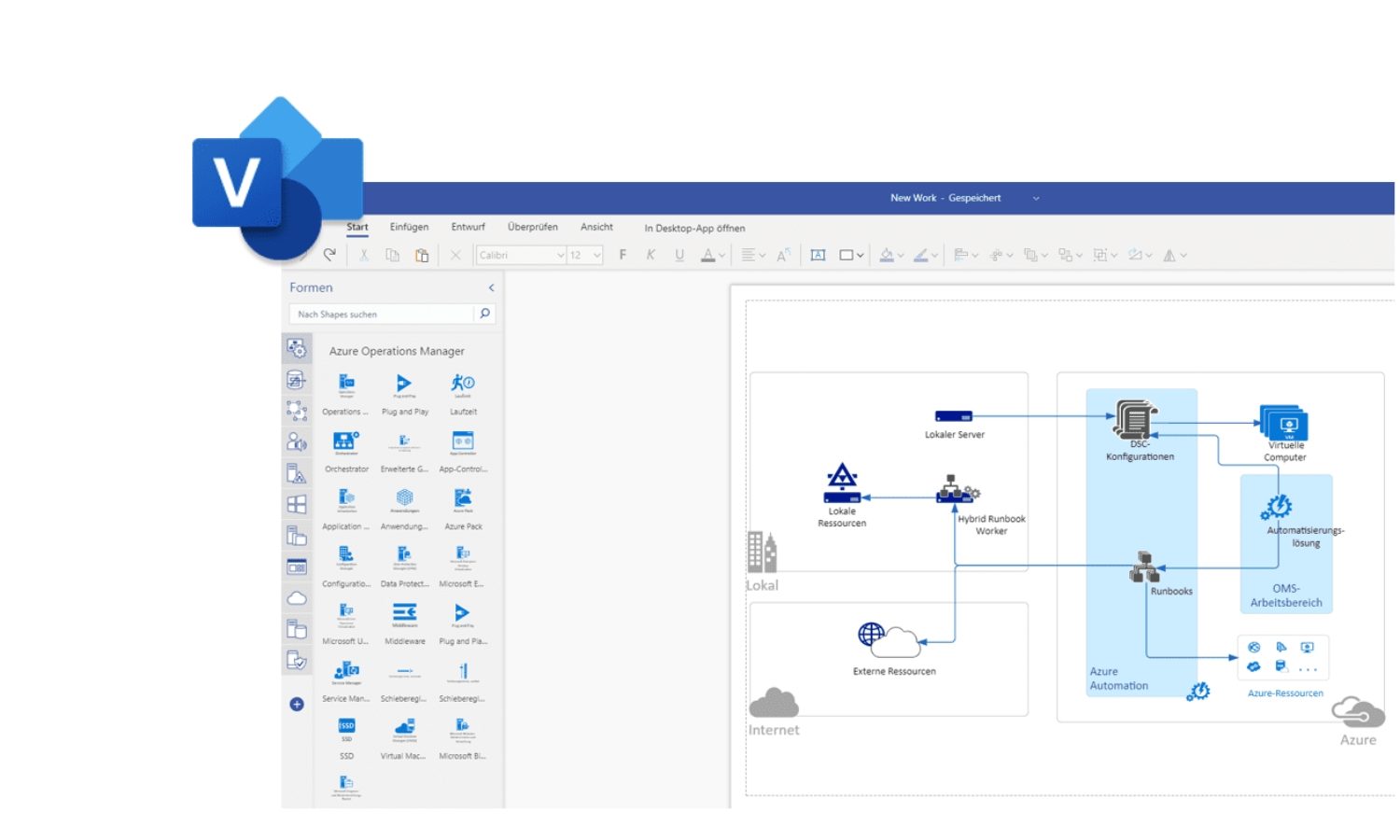Select Externe Ressourcen globe cloud shape

pyautogui.click(x=889, y=639)
